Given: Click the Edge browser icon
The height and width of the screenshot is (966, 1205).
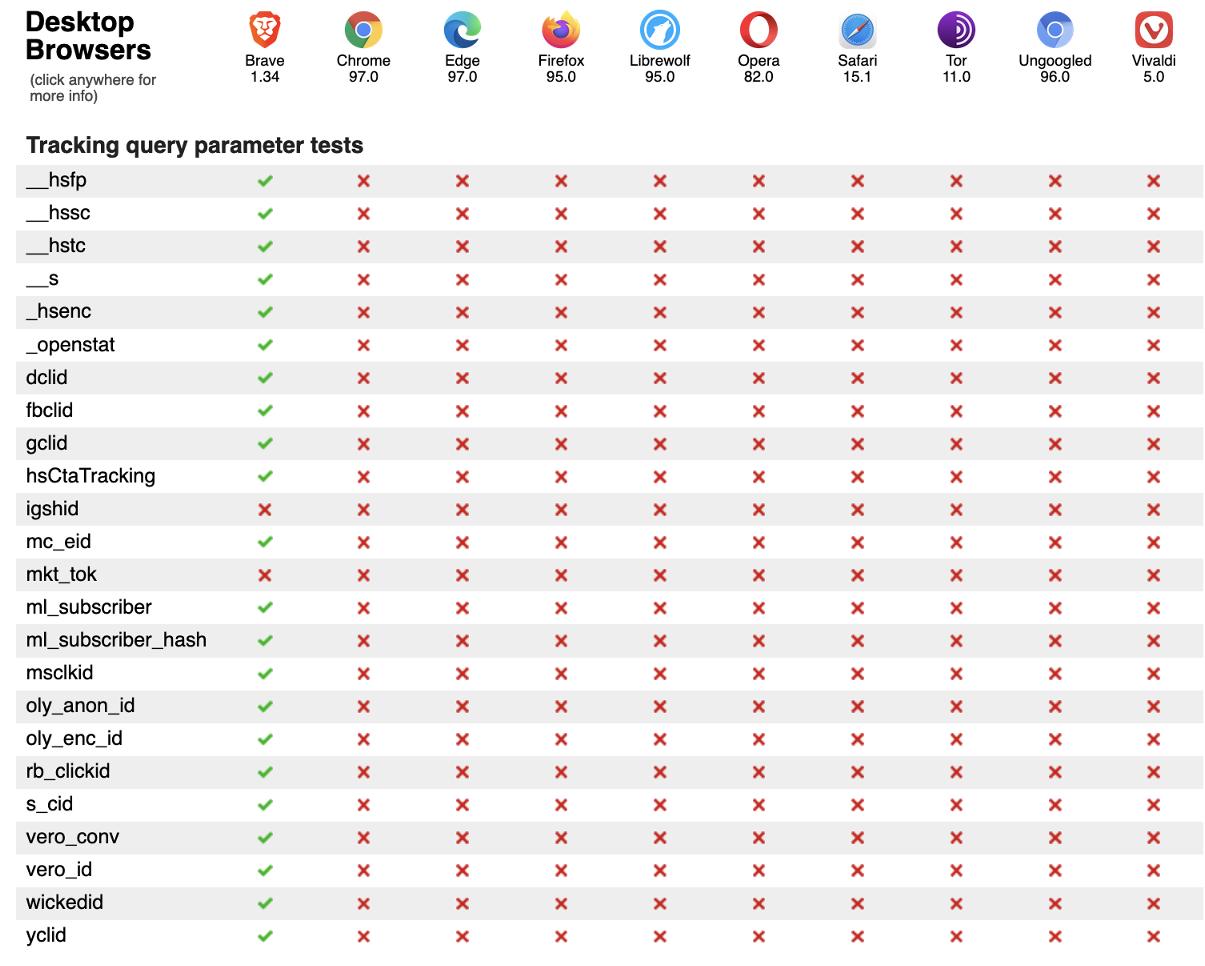Looking at the screenshot, I should (462, 30).
